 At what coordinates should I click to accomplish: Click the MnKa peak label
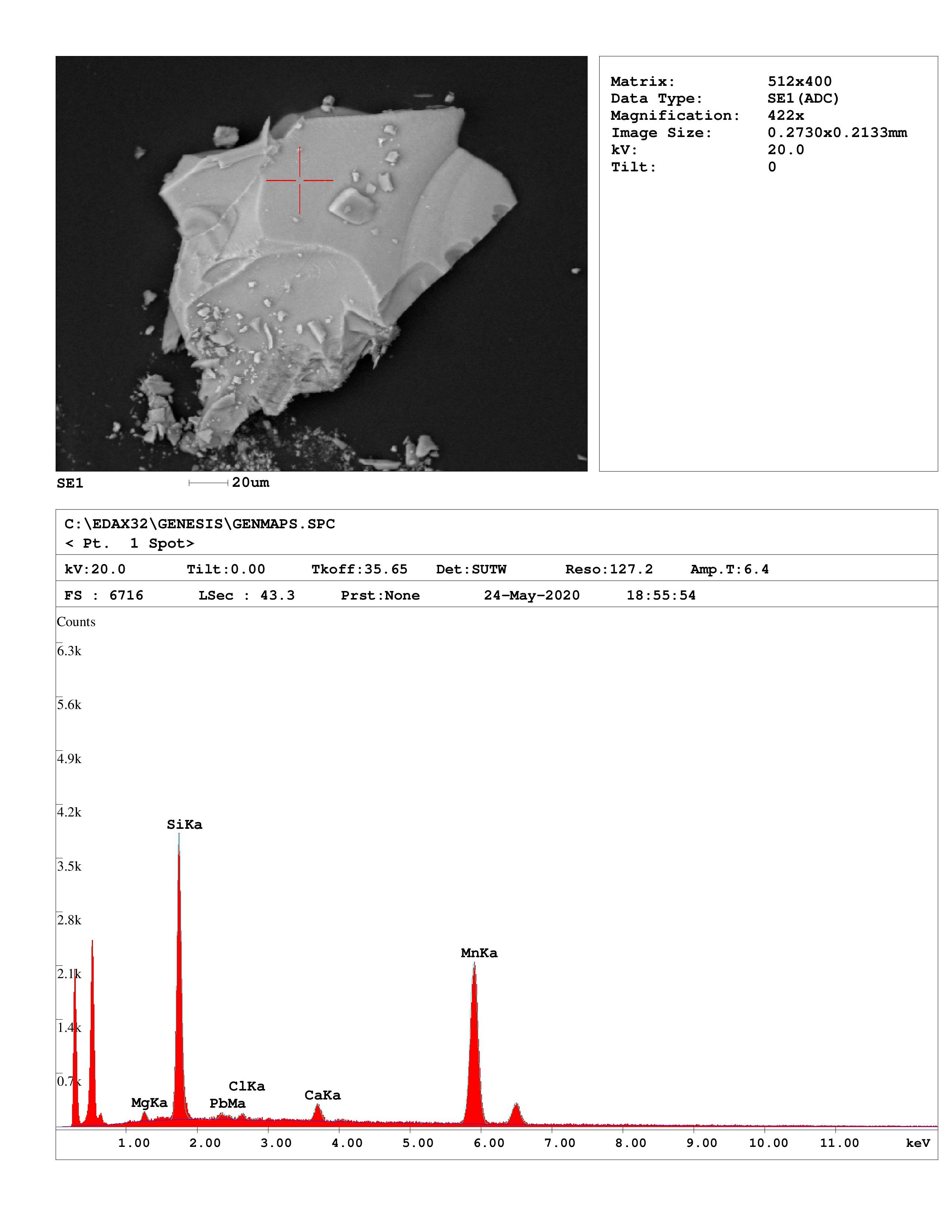pyautogui.click(x=479, y=953)
